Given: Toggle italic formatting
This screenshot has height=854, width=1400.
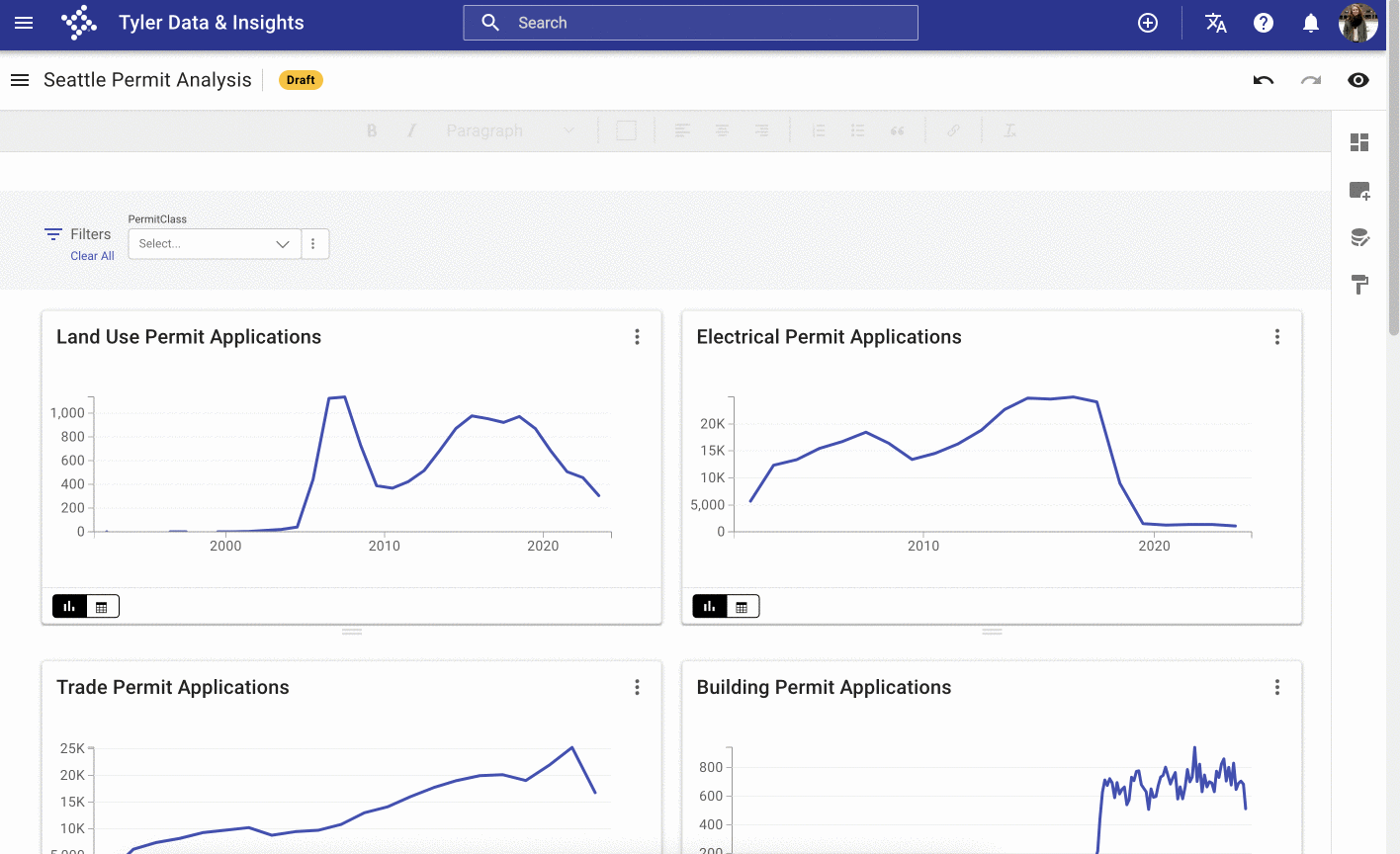Looking at the screenshot, I should coord(411,130).
